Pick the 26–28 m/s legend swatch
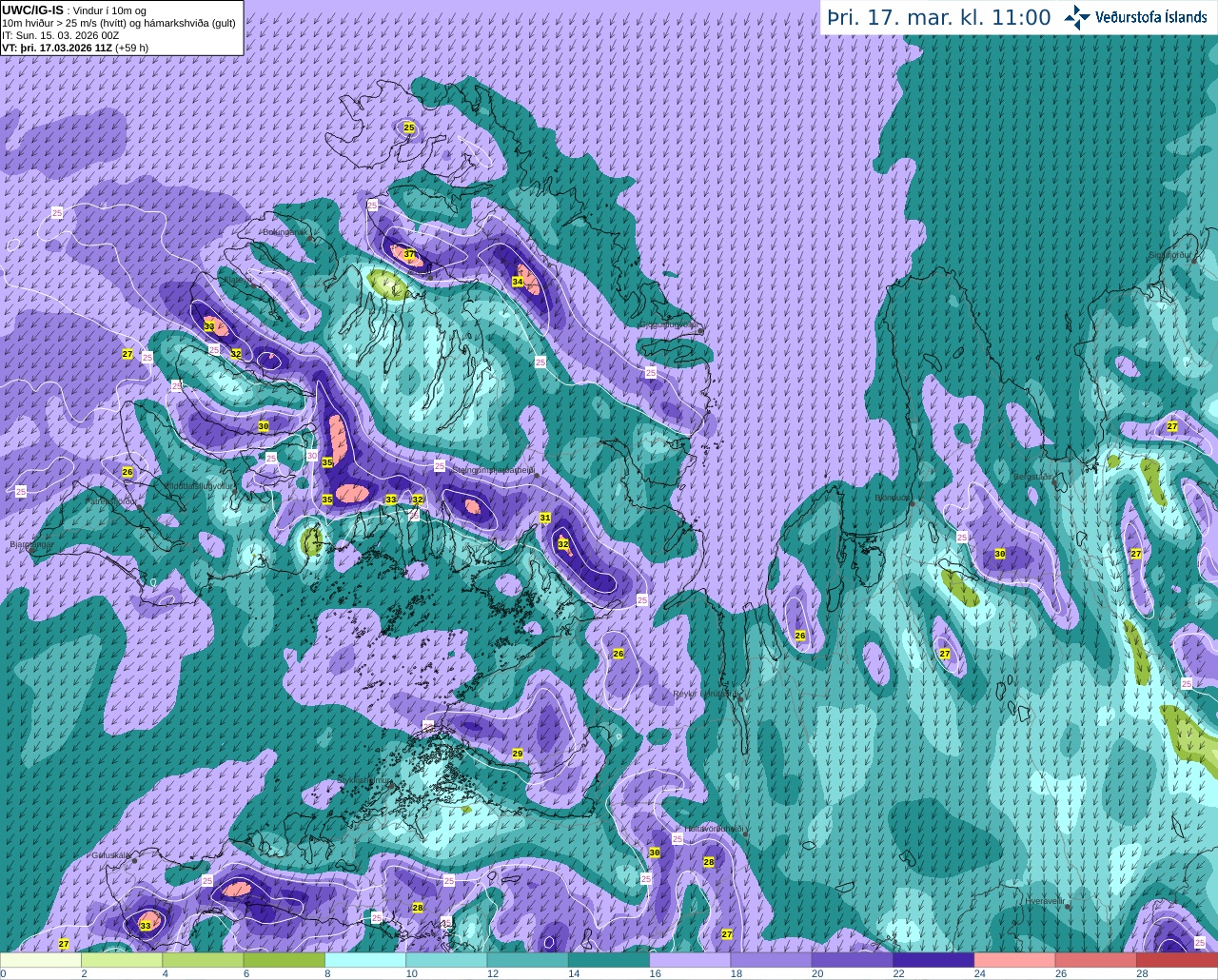1218x980 pixels. pyautogui.click(x=1096, y=960)
